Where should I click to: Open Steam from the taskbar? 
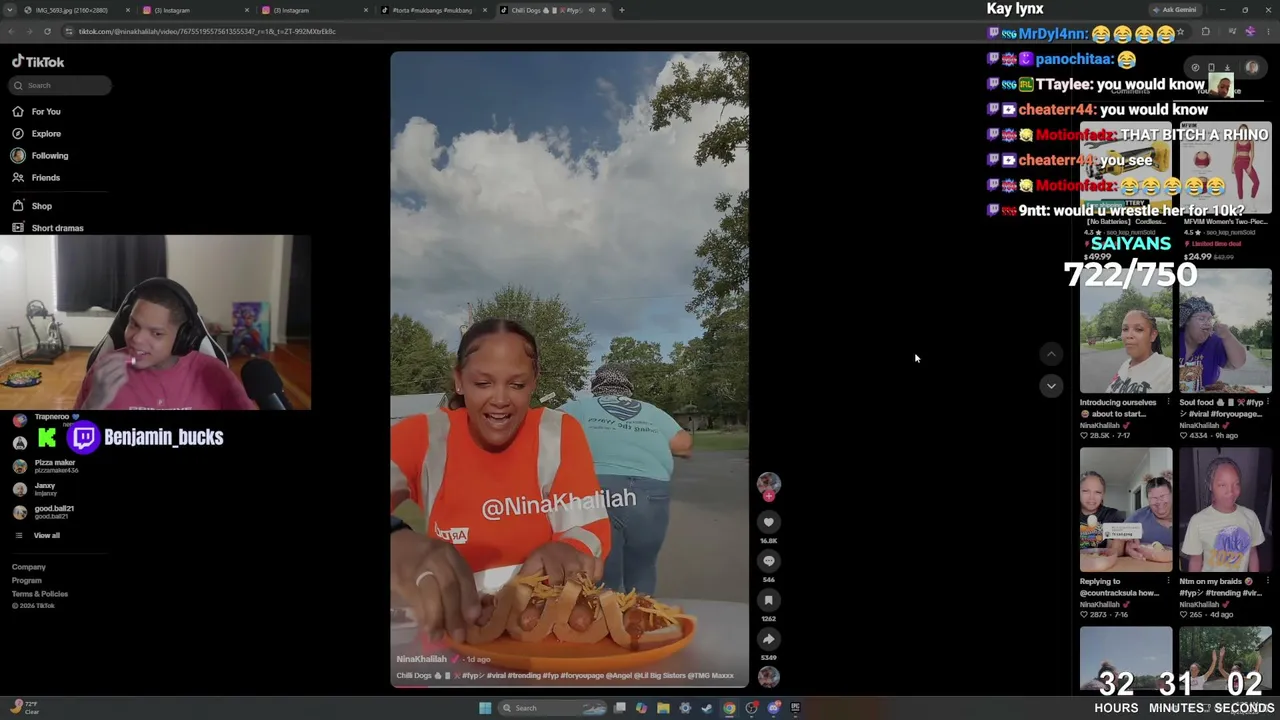707,708
